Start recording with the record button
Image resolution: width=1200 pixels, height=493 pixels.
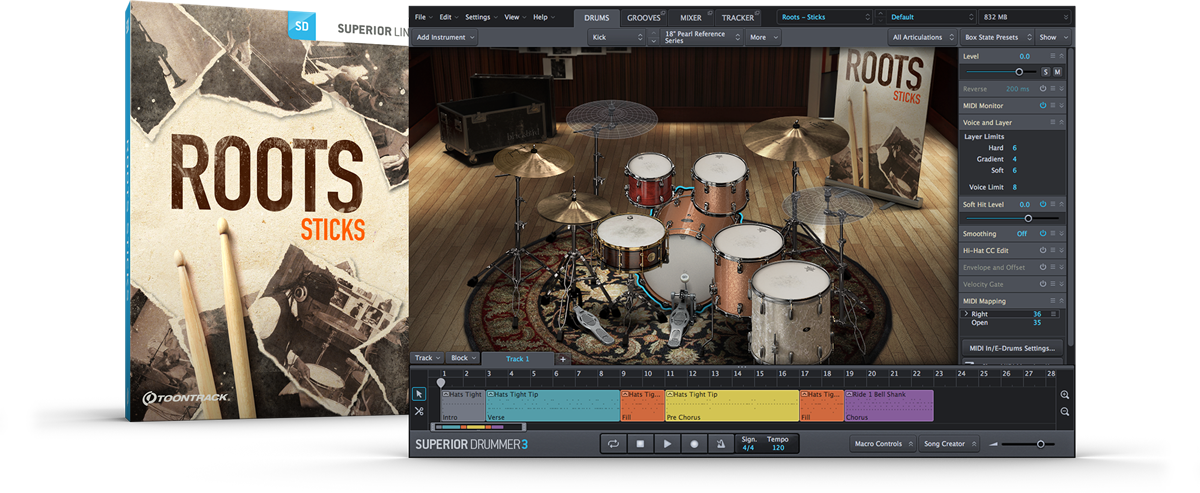pos(694,444)
